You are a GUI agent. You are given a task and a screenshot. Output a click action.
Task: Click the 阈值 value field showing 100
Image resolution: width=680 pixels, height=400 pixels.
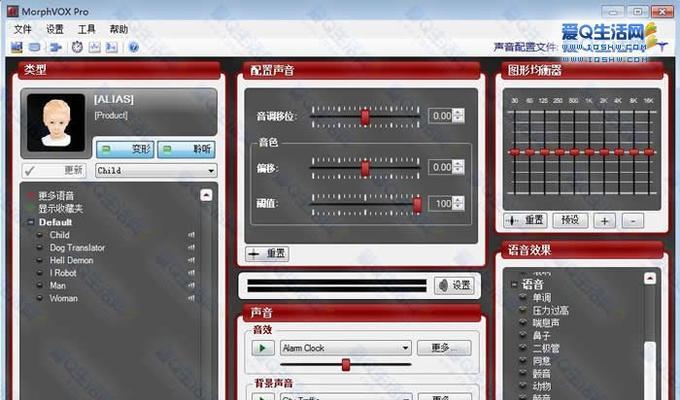441,203
